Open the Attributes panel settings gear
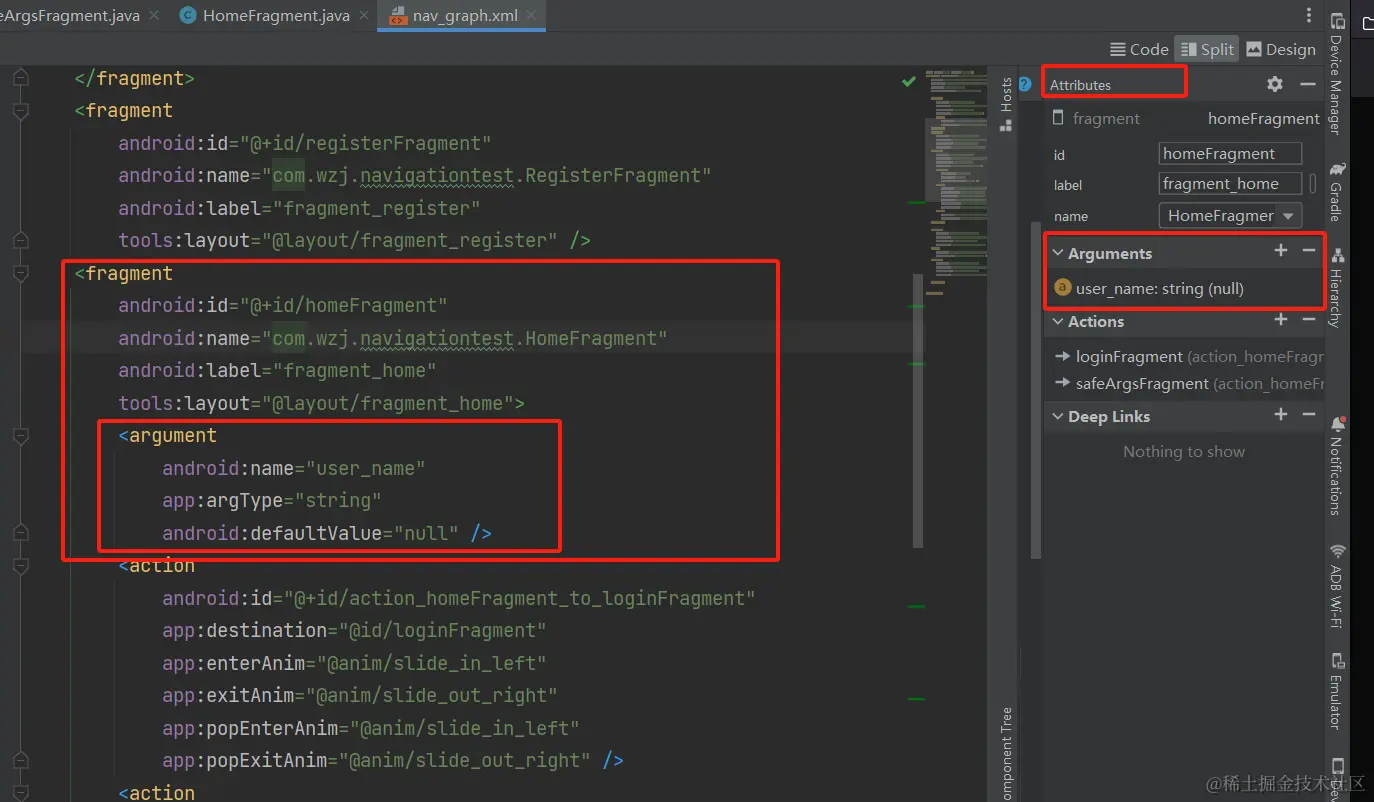Viewport: 1374px width, 802px height. coord(1275,84)
